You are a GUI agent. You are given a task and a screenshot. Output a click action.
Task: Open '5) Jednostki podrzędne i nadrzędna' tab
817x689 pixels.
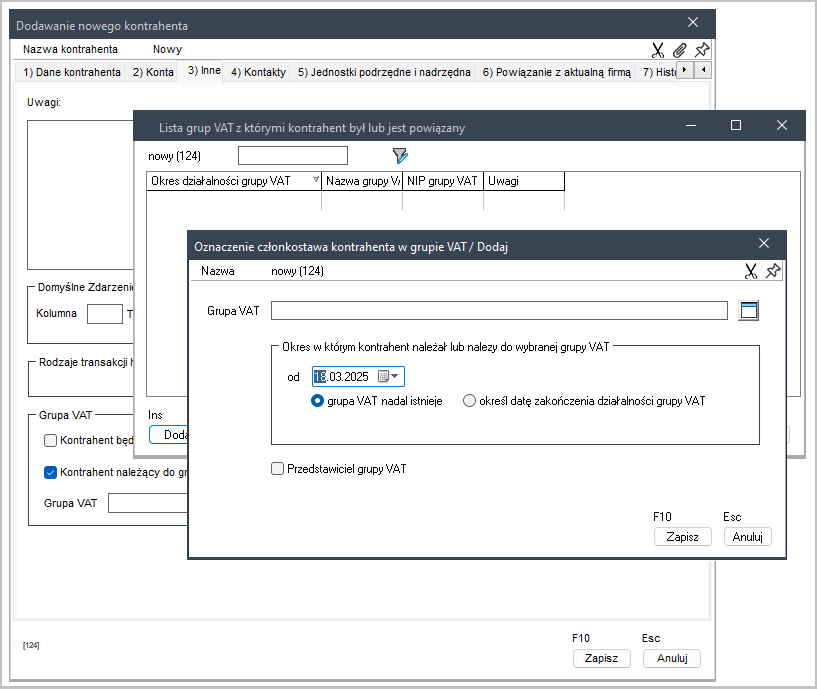tap(384, 72)
